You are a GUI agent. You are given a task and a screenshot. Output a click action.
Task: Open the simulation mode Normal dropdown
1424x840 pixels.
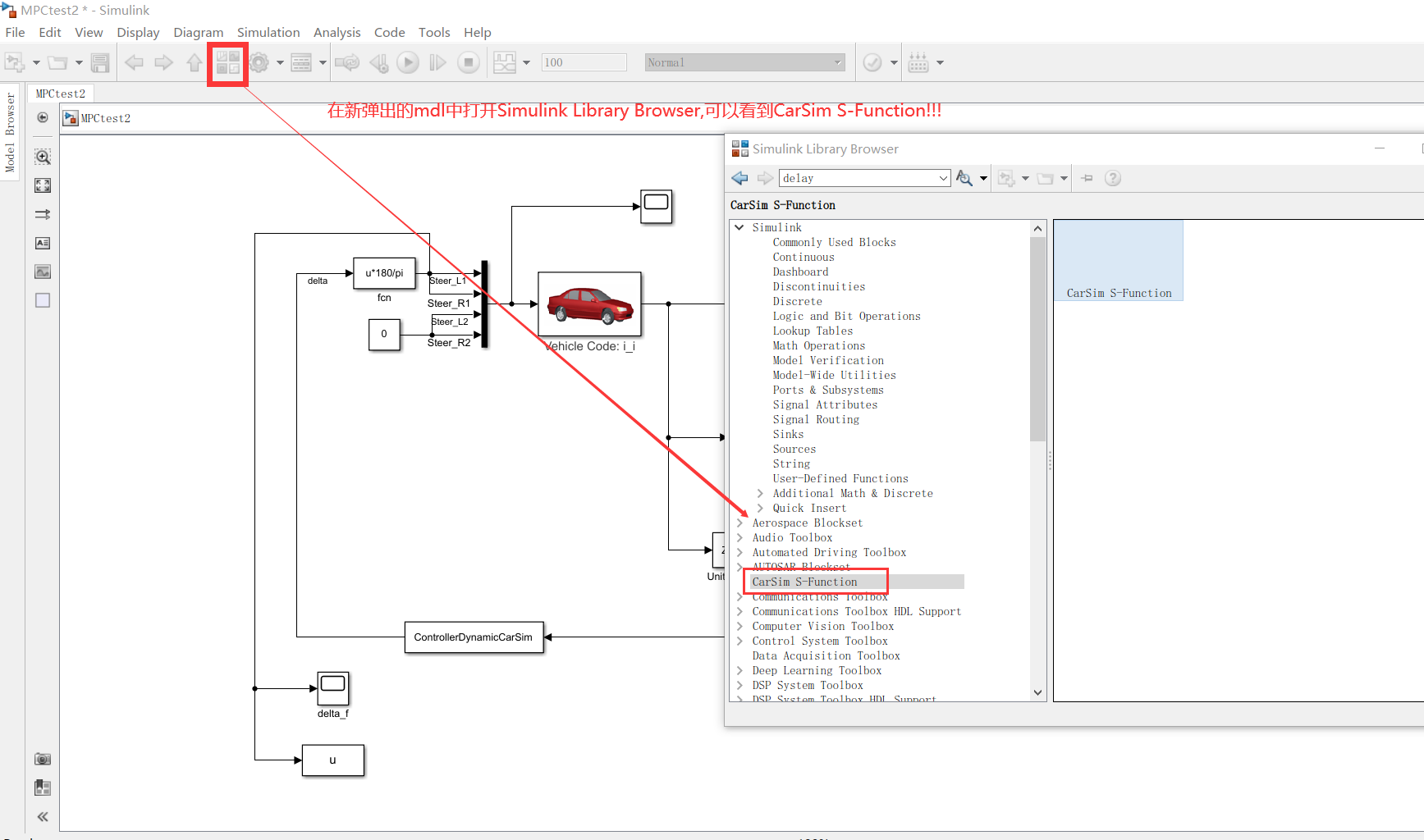pyautogui.click(x=837, y=62)
